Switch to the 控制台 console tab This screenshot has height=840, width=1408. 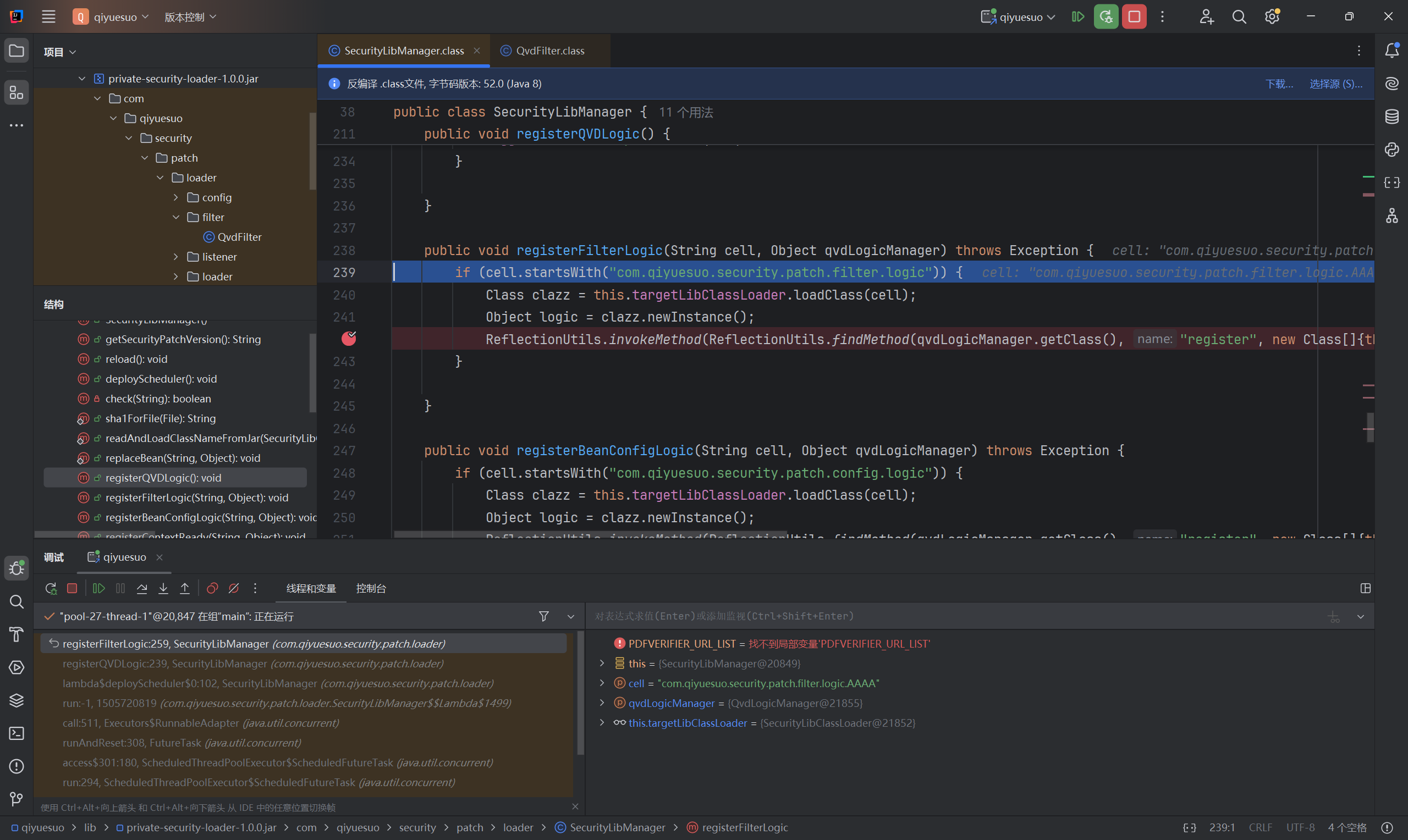coord(371,588)
